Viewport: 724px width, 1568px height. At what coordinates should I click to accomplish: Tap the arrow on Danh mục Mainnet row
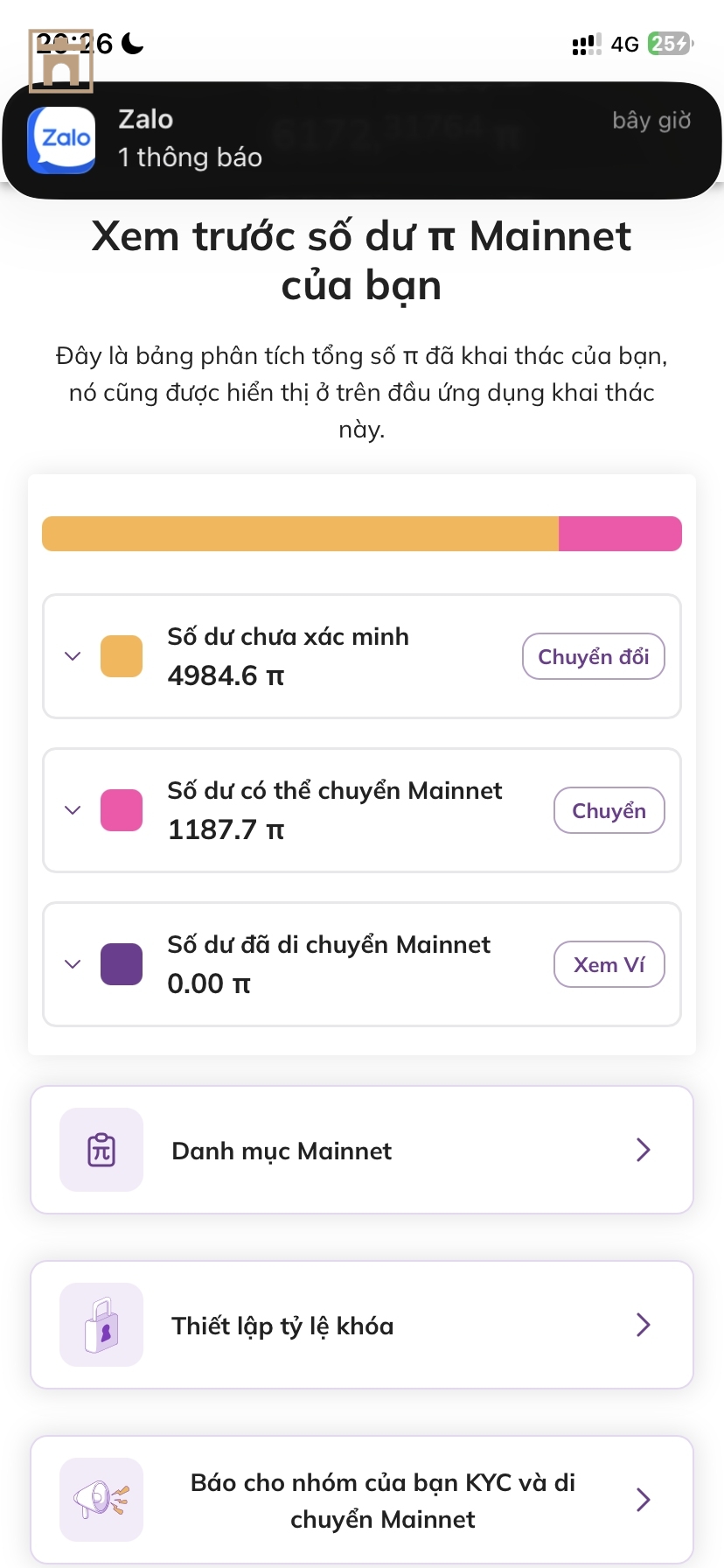(644, 1150)
